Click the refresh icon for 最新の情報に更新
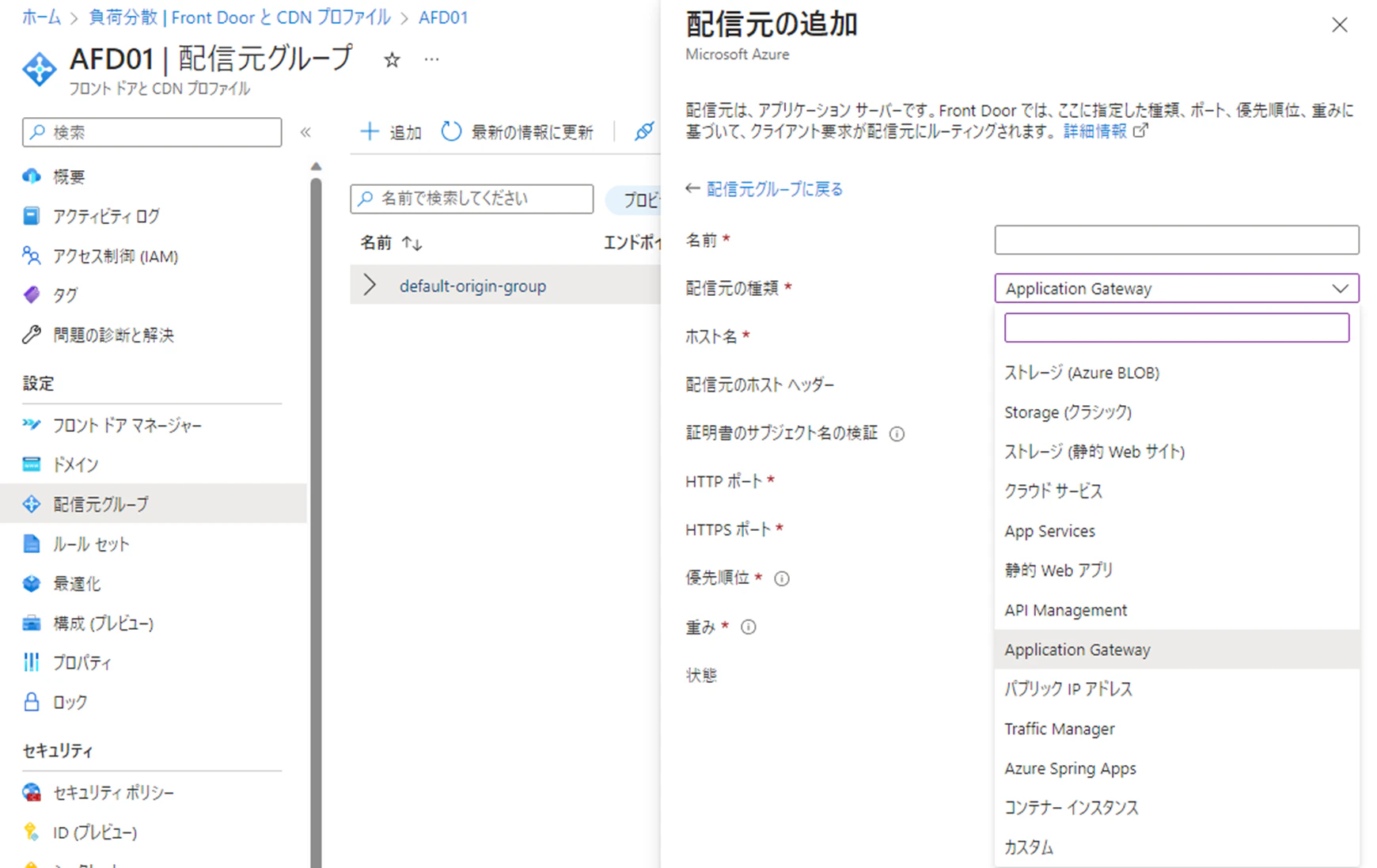 (451, 131)
